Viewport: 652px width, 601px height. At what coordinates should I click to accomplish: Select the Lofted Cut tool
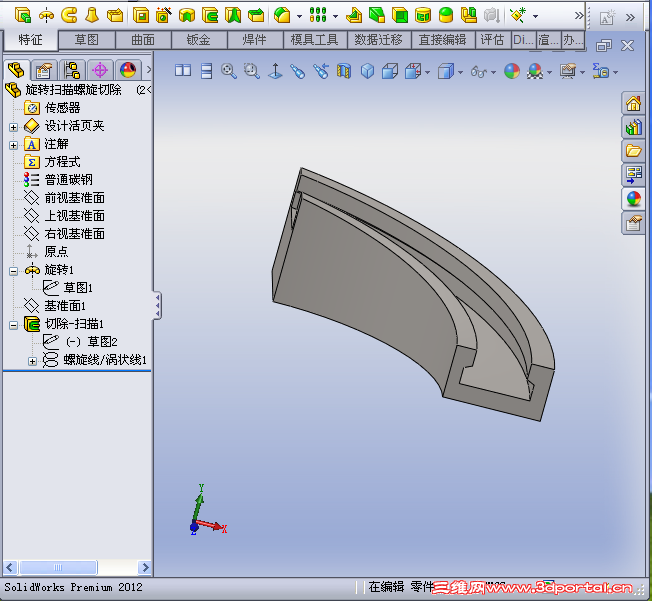233,15
